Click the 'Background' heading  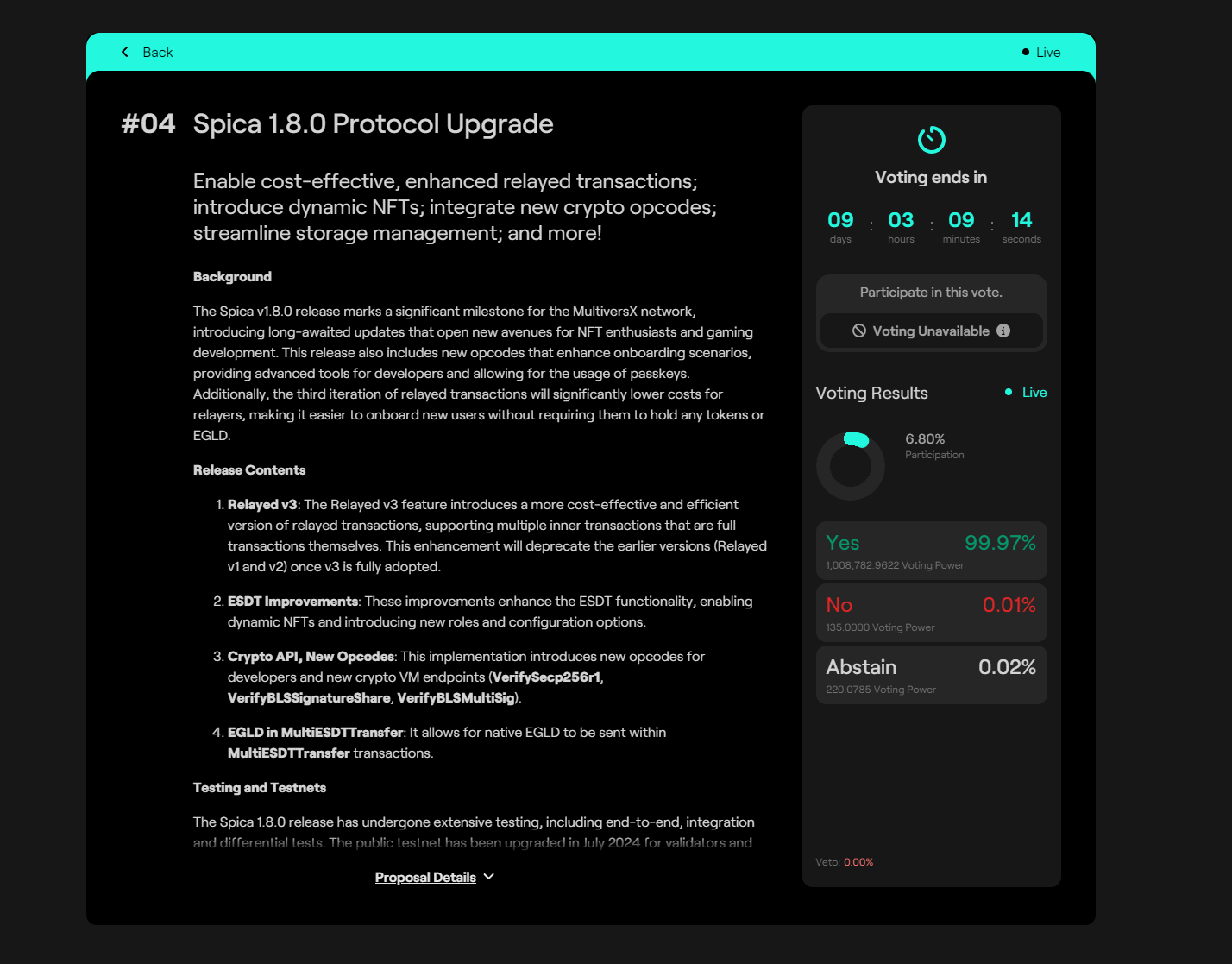point(232,276)
